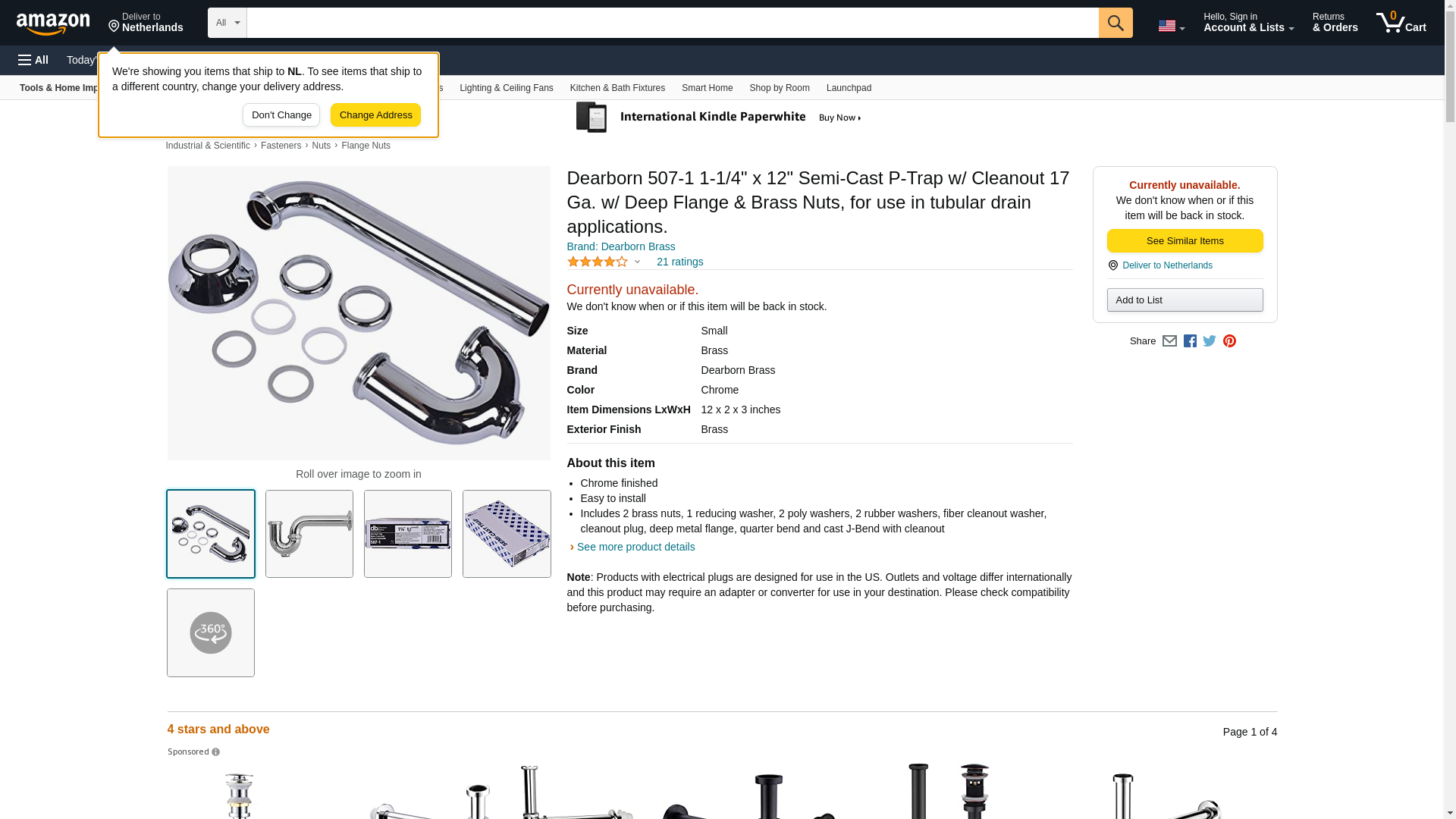Open Account & Lists menu
The height and width of the screenshot is (819, 1456).
pos(1248,23)
